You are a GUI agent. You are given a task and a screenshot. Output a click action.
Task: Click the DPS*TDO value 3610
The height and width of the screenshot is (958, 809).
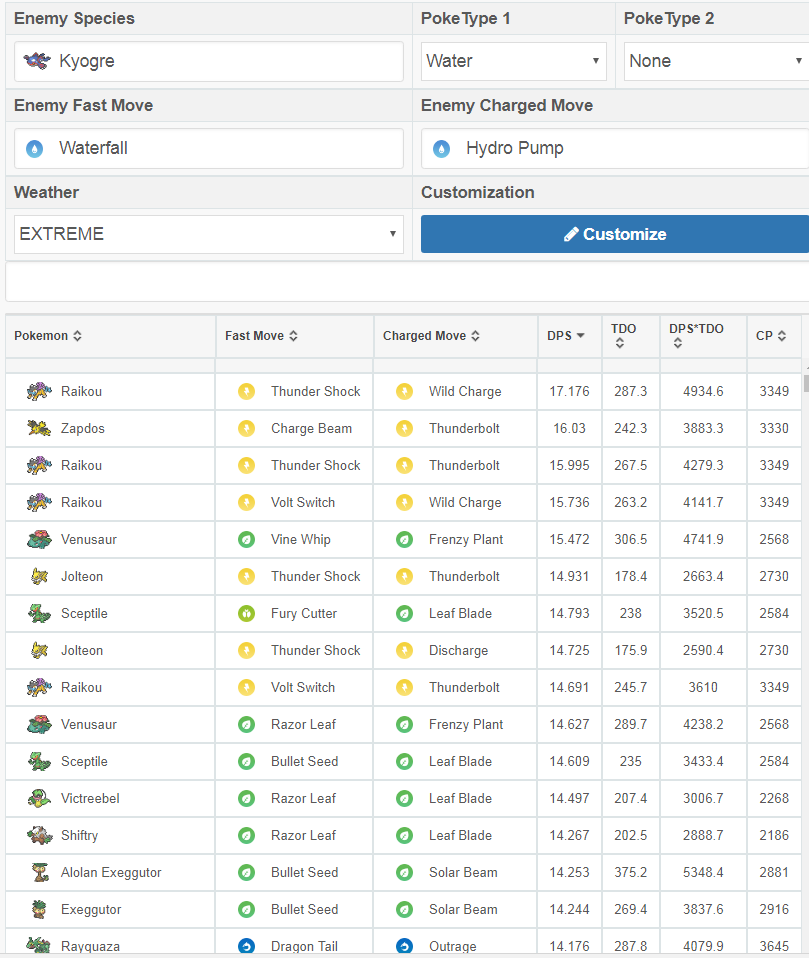[x=703, y=687]
